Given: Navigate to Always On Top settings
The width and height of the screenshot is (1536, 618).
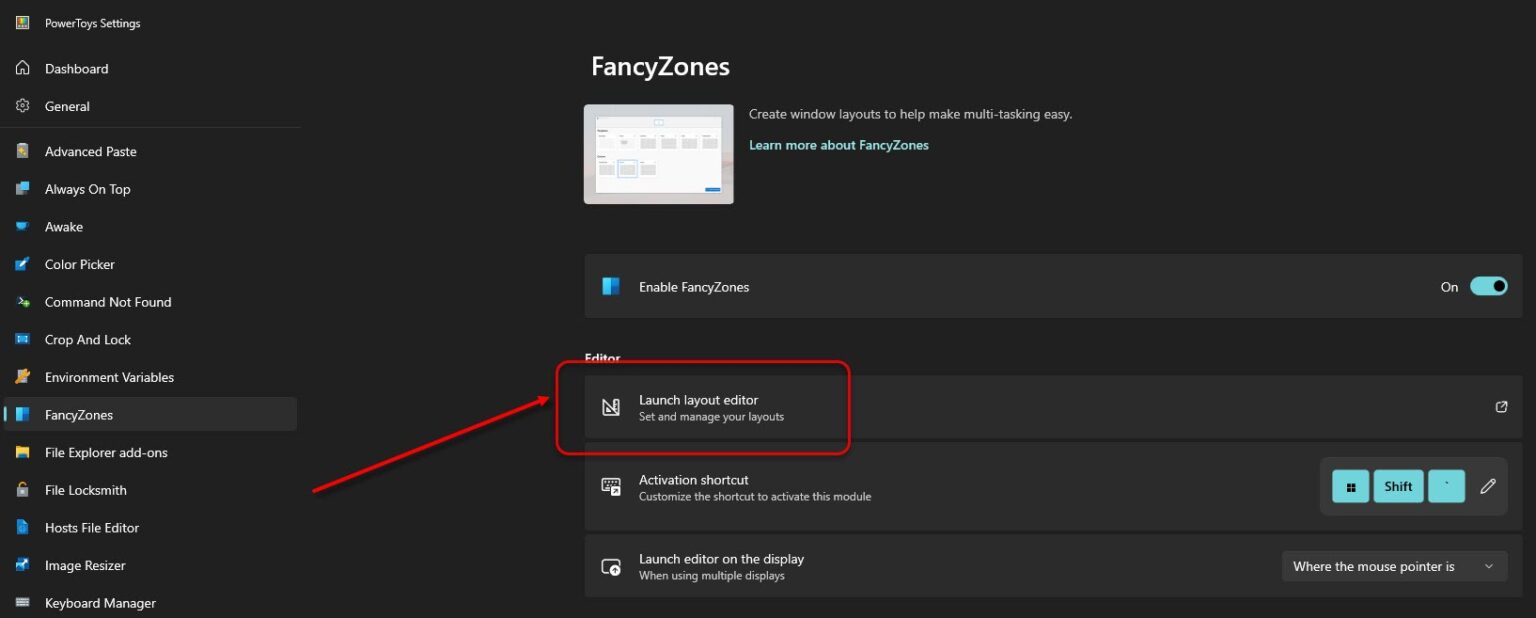Looking at the screenshot, I should point(150,189).
